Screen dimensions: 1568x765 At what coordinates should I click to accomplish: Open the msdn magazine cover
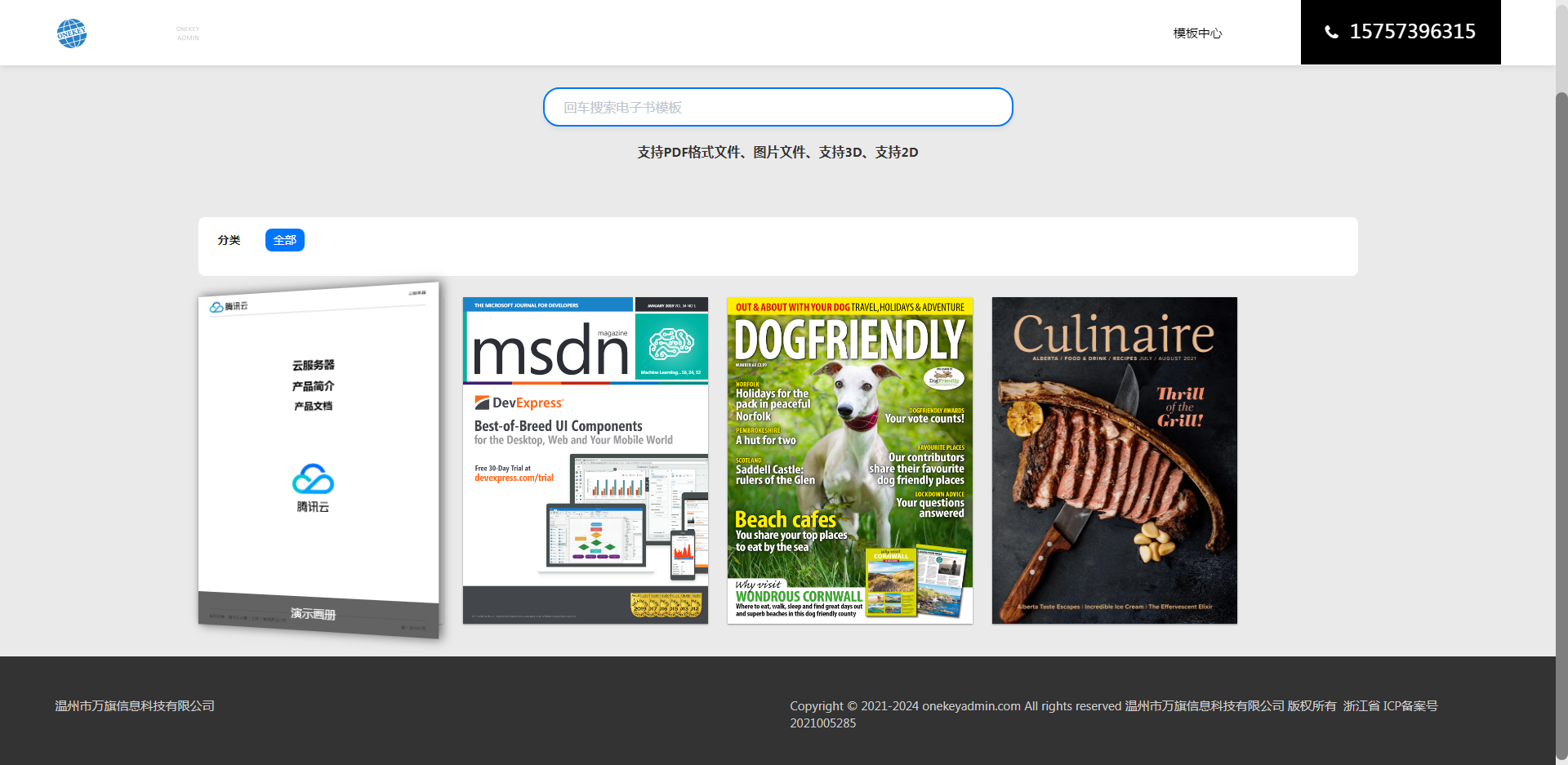[586, 460]
